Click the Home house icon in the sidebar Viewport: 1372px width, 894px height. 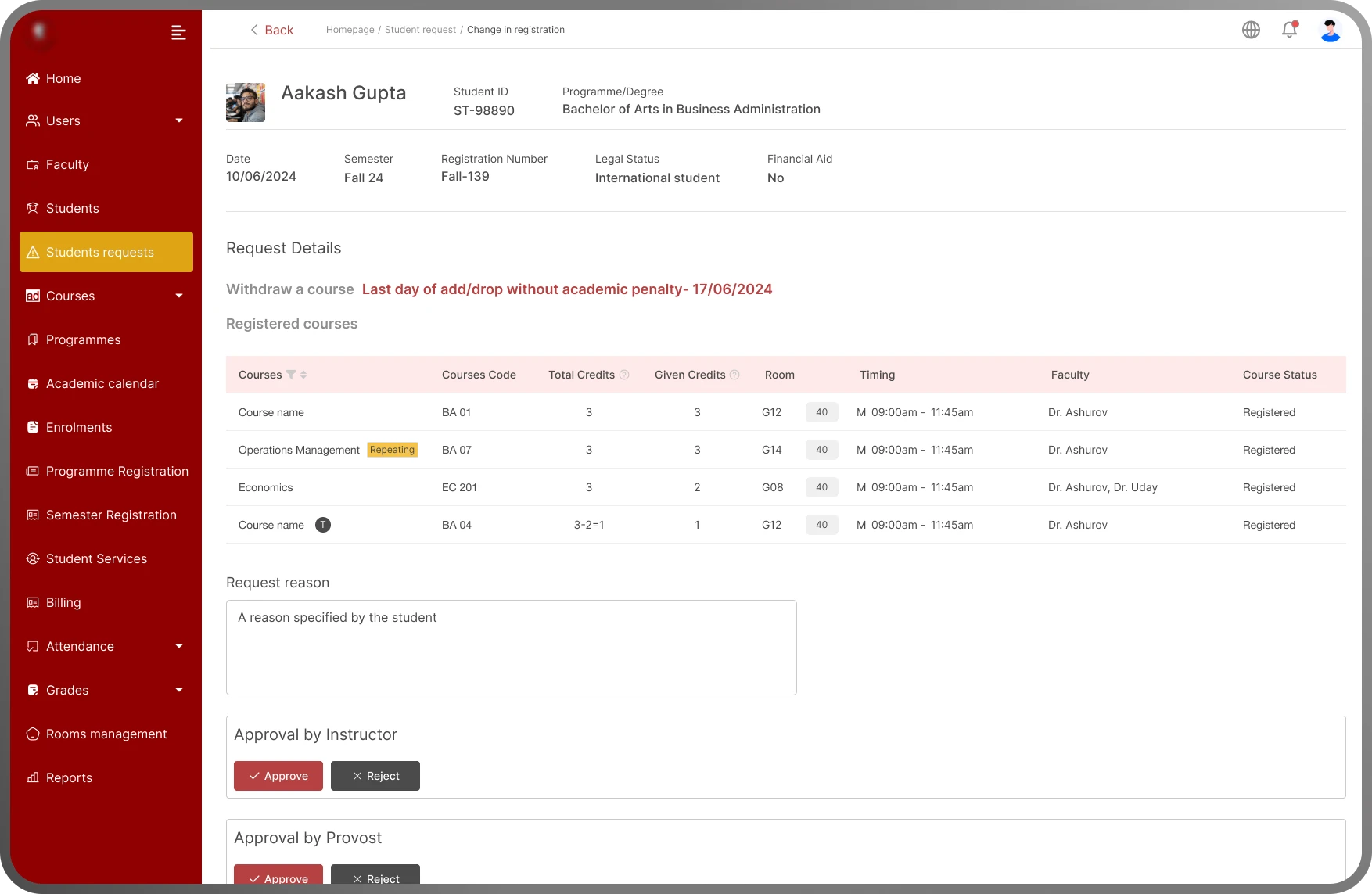(33, 78)
